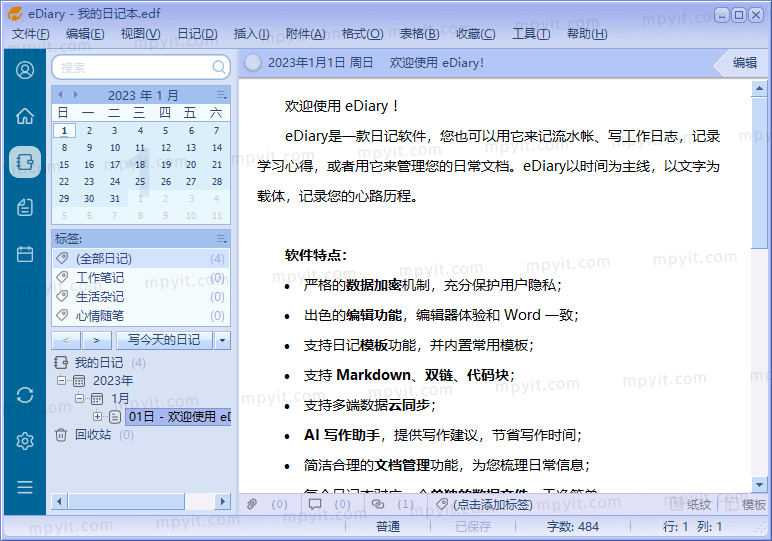Click the 回收站 trash icon
The width and height of the screenshot is (772, 541).
[61, 435]
